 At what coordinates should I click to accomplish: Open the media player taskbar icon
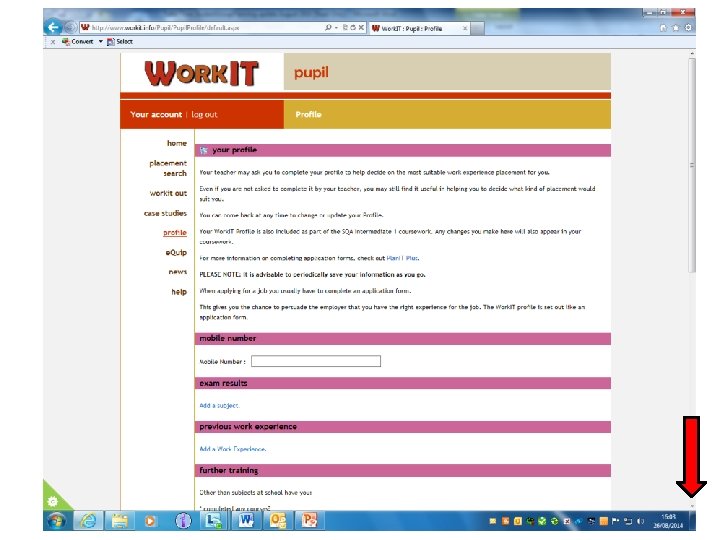point(151,521)
